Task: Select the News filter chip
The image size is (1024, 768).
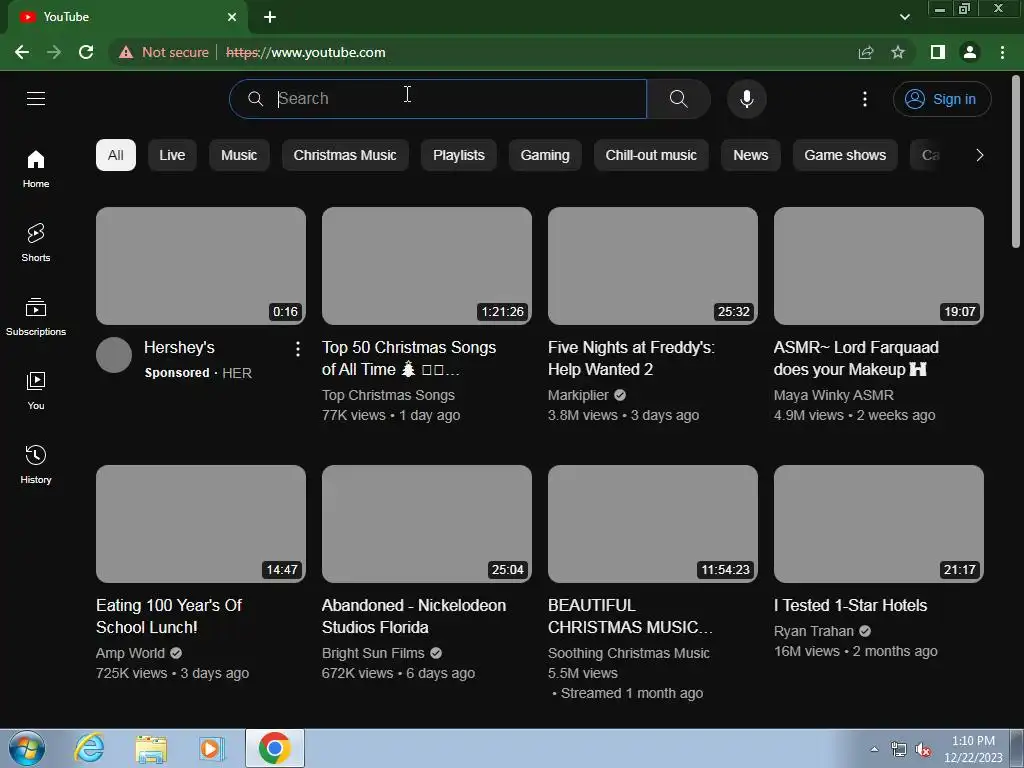Action: [751, 155]
